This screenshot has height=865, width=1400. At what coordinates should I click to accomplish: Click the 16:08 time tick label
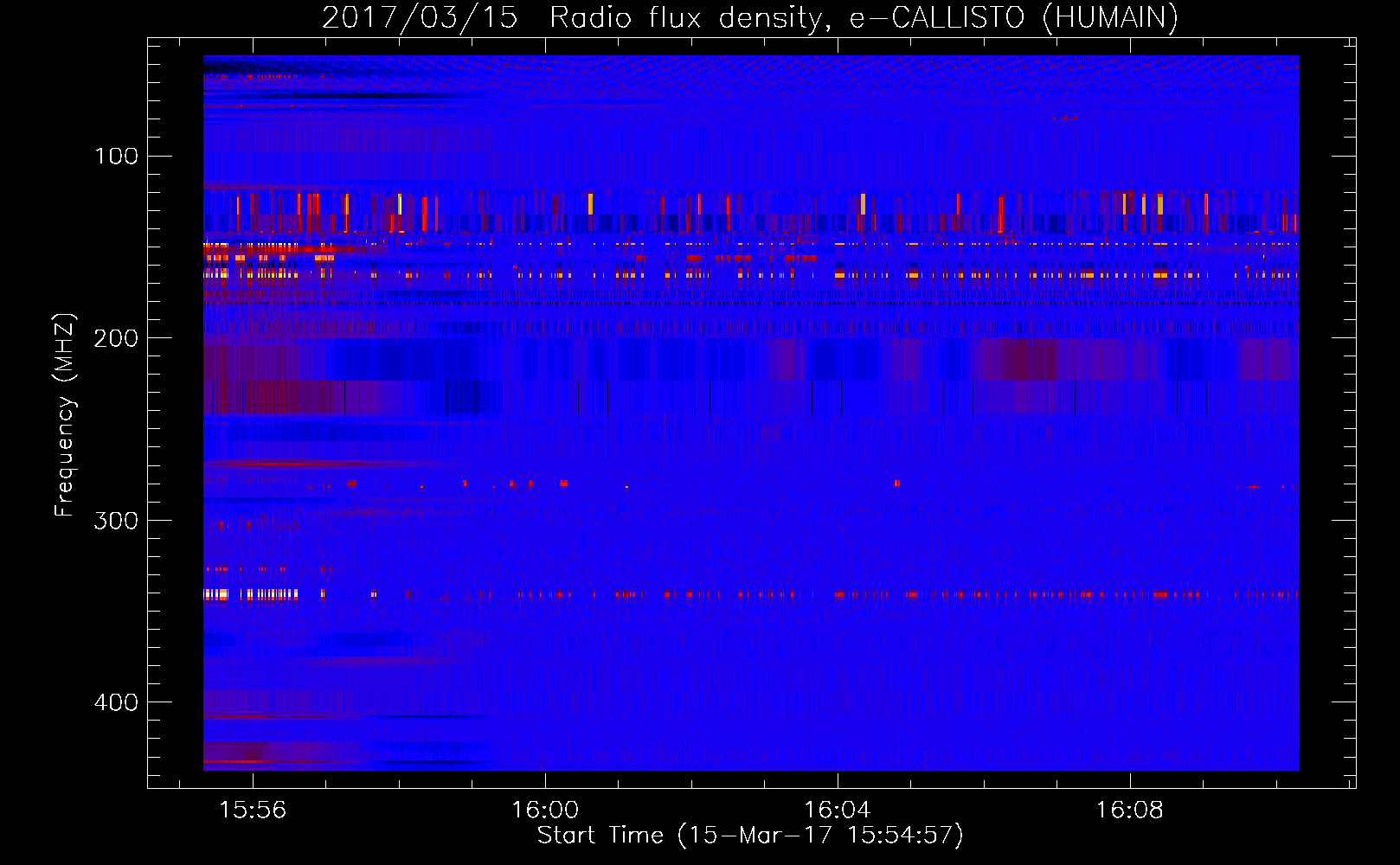click(x=1130, y=811)
